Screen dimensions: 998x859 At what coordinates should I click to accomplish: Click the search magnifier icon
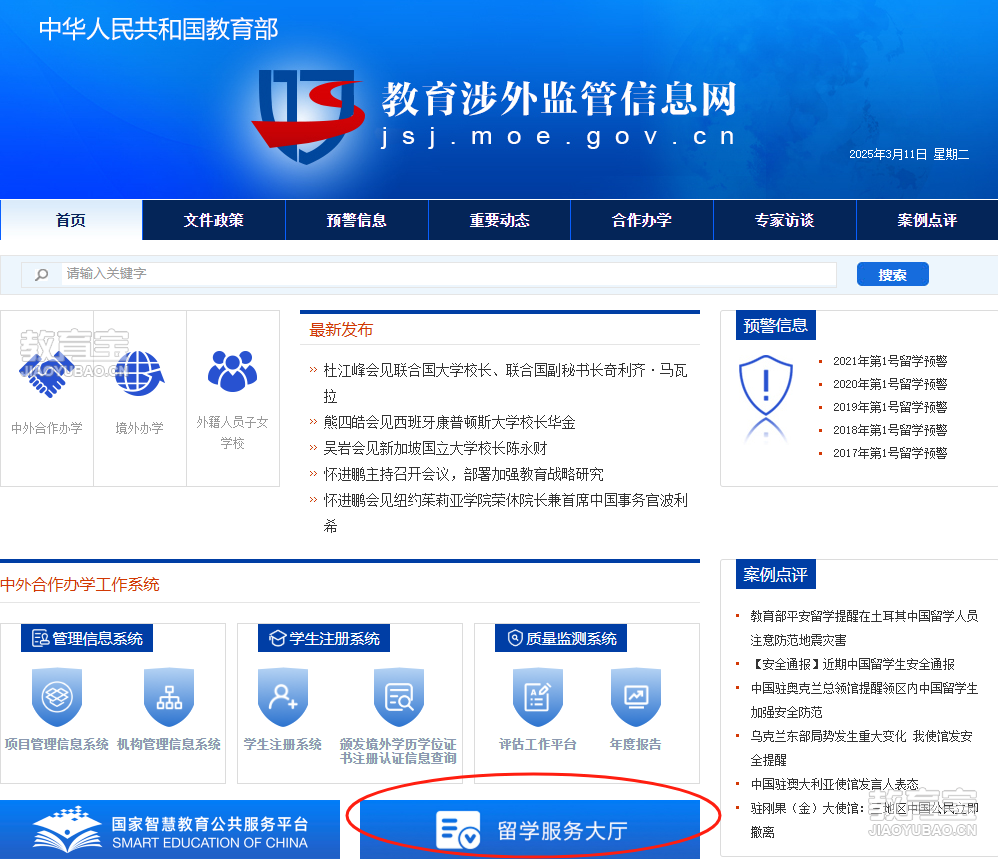41,275
